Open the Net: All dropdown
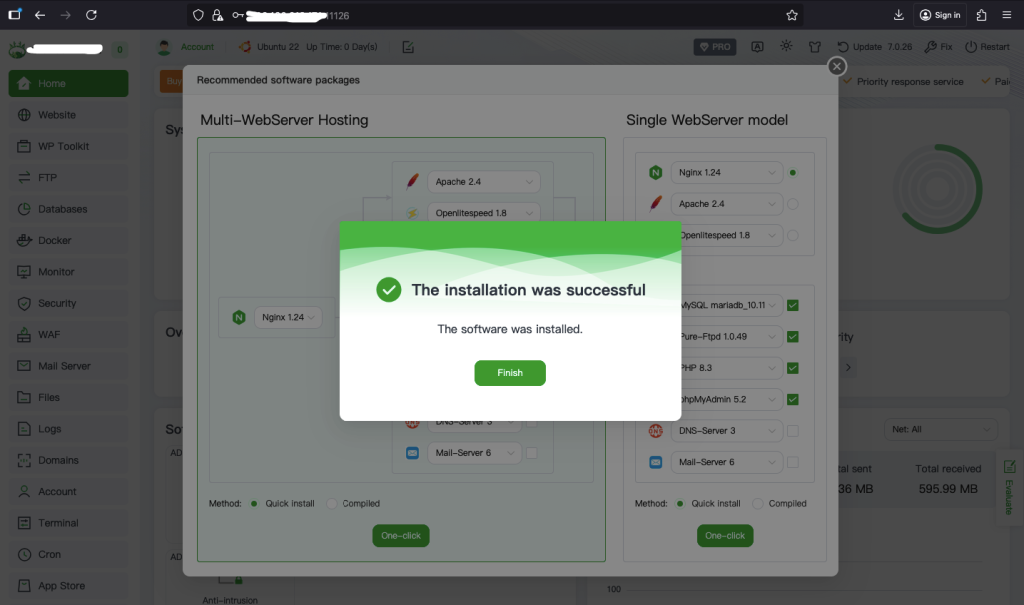This screenshot has width=1024, height=605. tap(940, 429)
